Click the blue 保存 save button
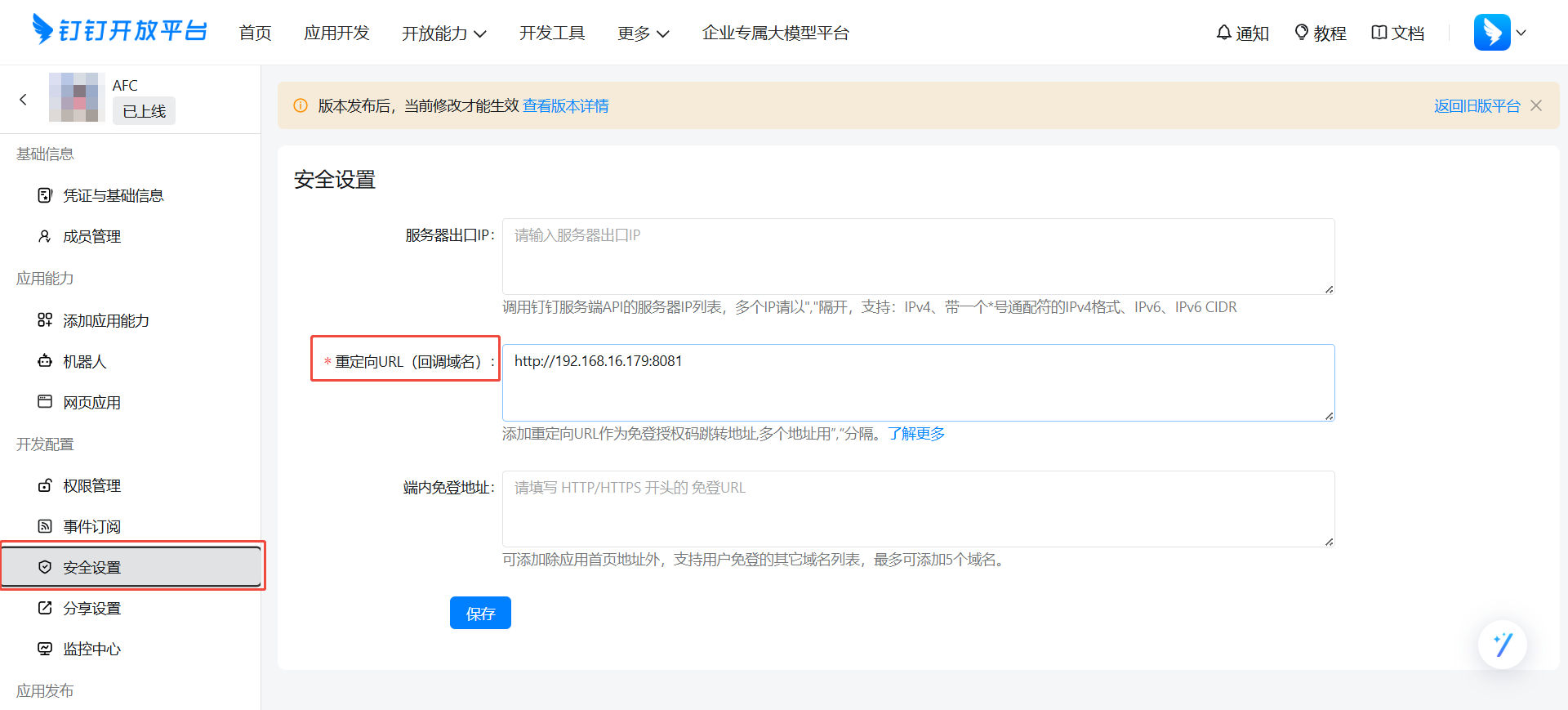This screenshot has height=710, width=1568. tap(480, 614)
